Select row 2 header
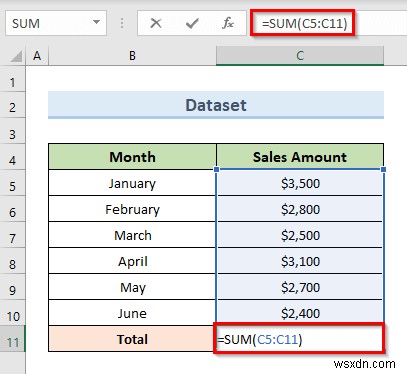Image resolution: width=407 pixels, height=374 pixels. coord(12,105)
